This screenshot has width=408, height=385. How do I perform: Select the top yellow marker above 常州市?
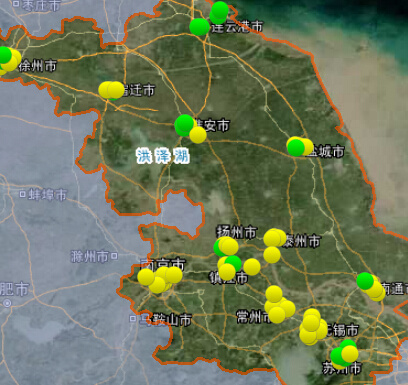click(274, 294)
